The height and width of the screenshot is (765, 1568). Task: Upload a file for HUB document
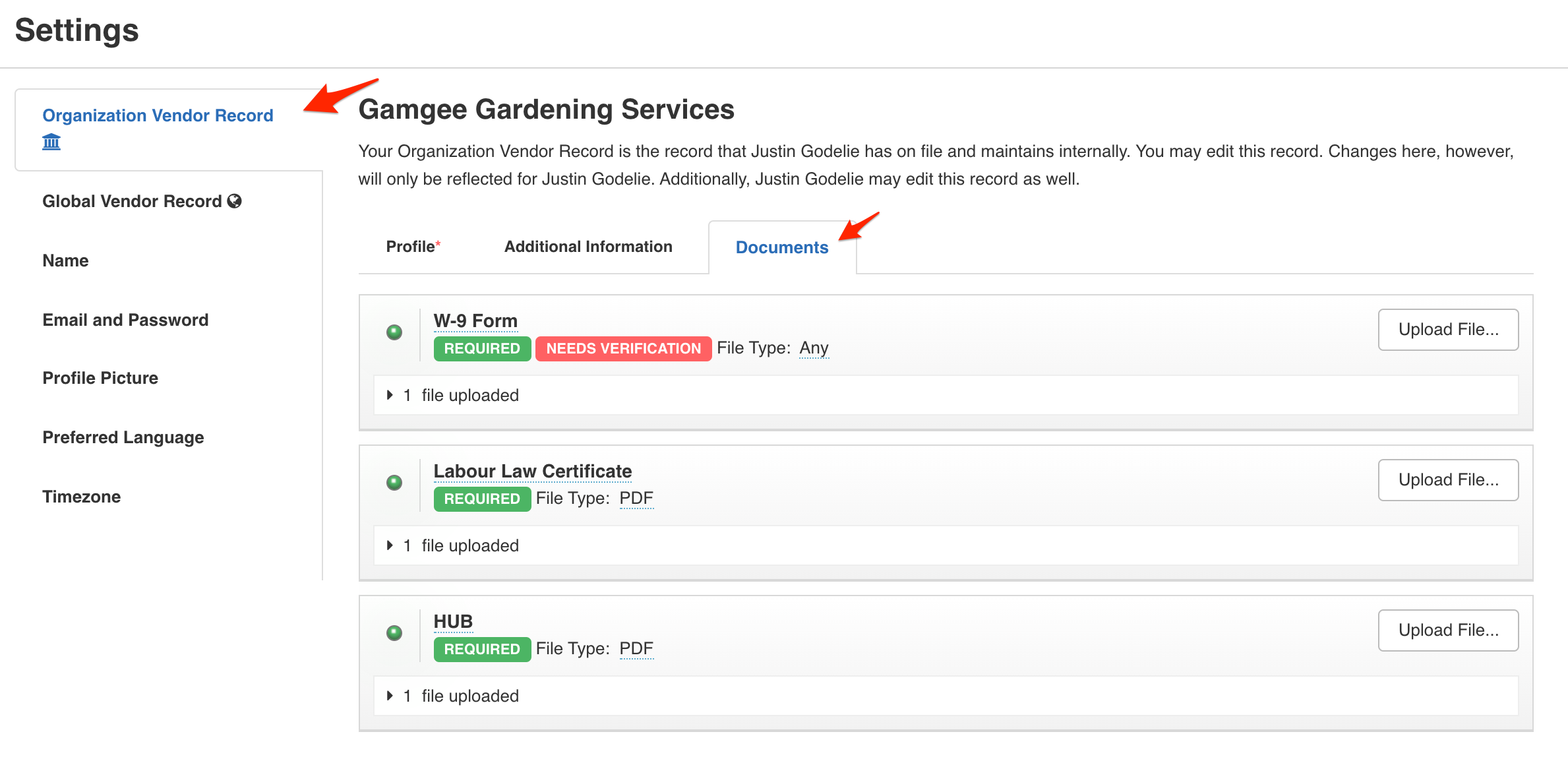(x=1448, y=630)
